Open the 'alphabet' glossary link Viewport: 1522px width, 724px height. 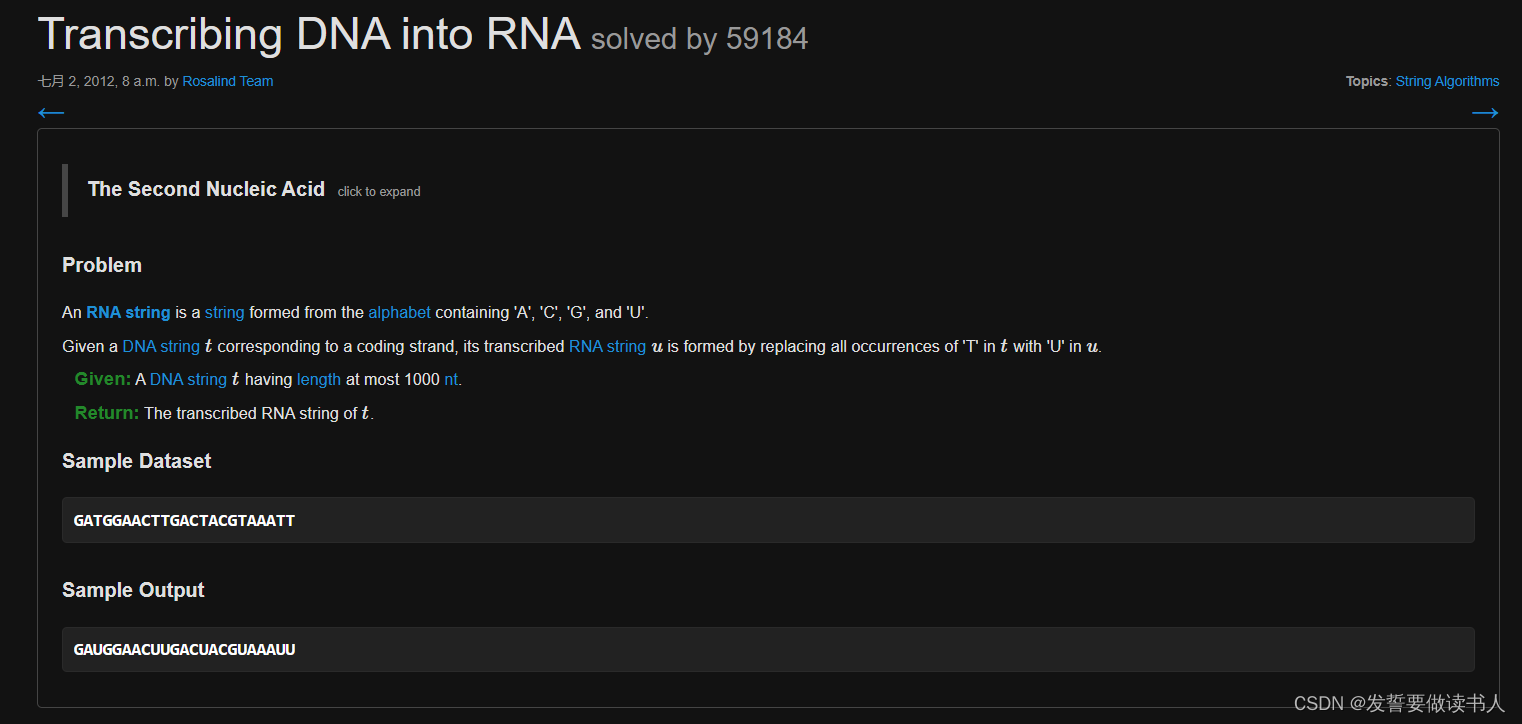click(399, 312)
